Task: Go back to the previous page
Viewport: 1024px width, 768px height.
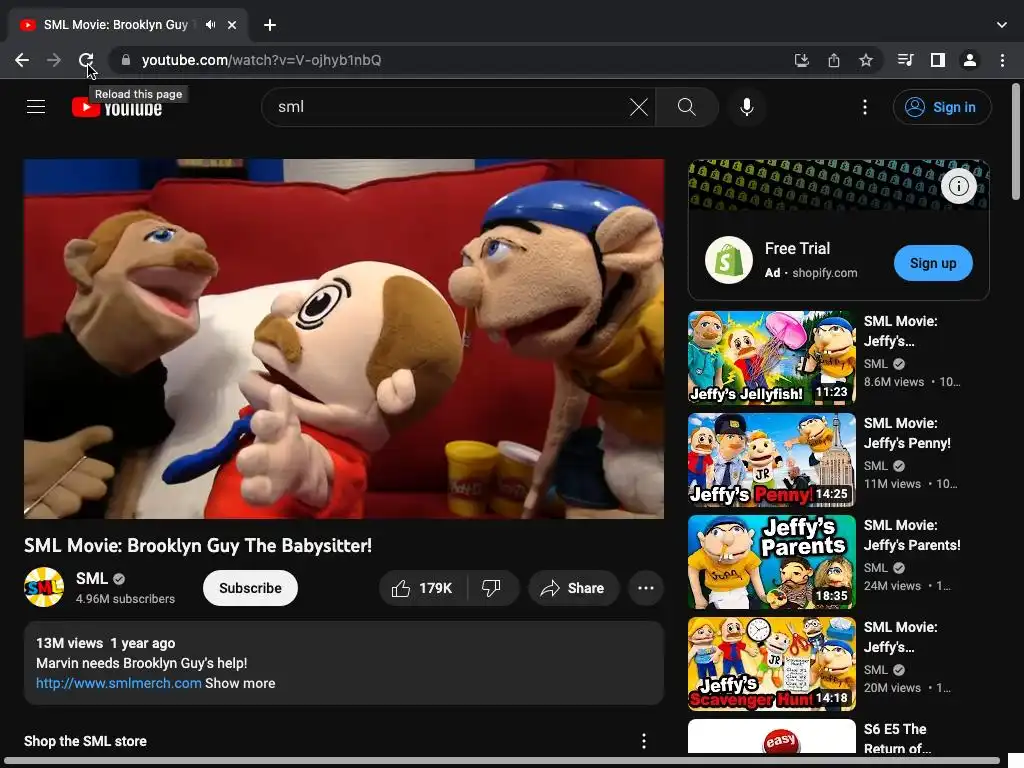Action: tap(22, 60)
